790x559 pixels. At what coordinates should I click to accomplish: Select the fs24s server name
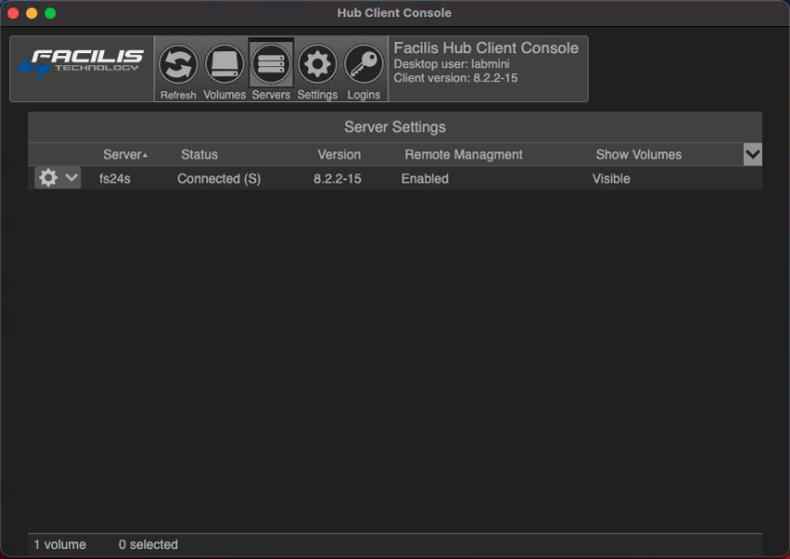point(115,179)
